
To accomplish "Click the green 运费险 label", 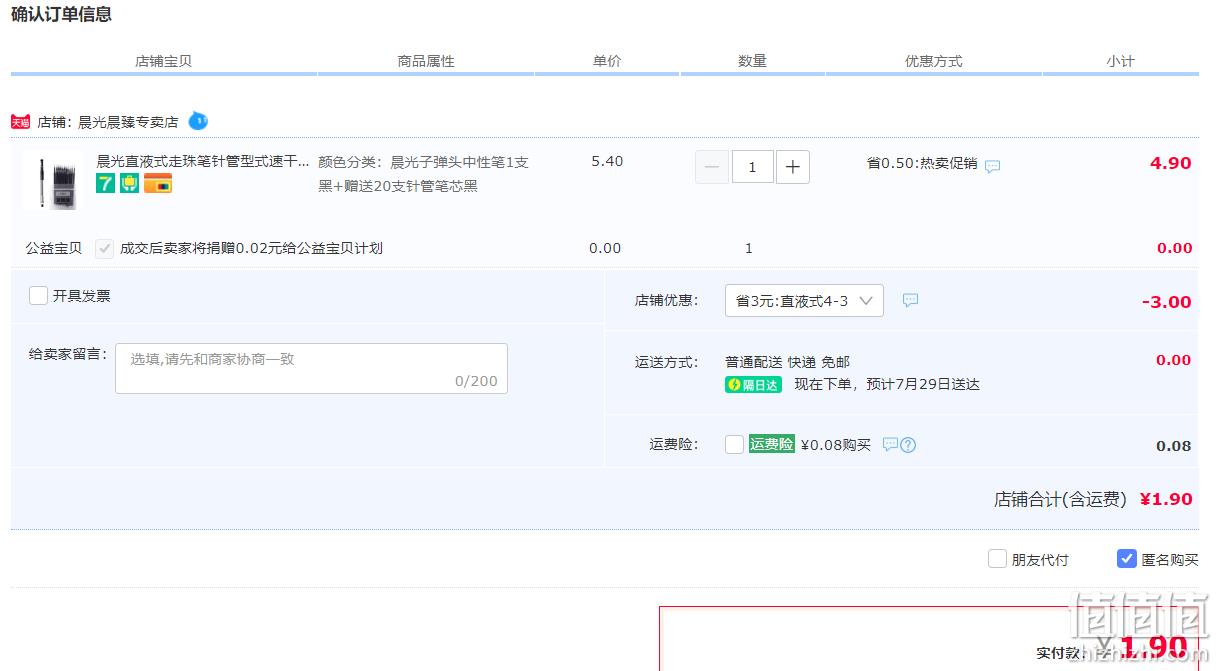I will coord(771,444).
